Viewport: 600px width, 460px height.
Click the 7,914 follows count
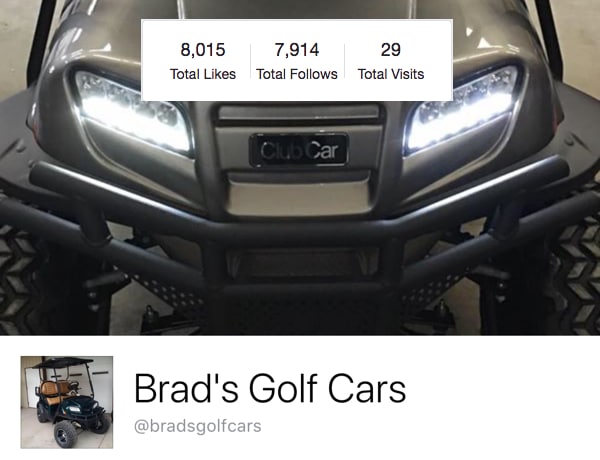coord(297,50)
